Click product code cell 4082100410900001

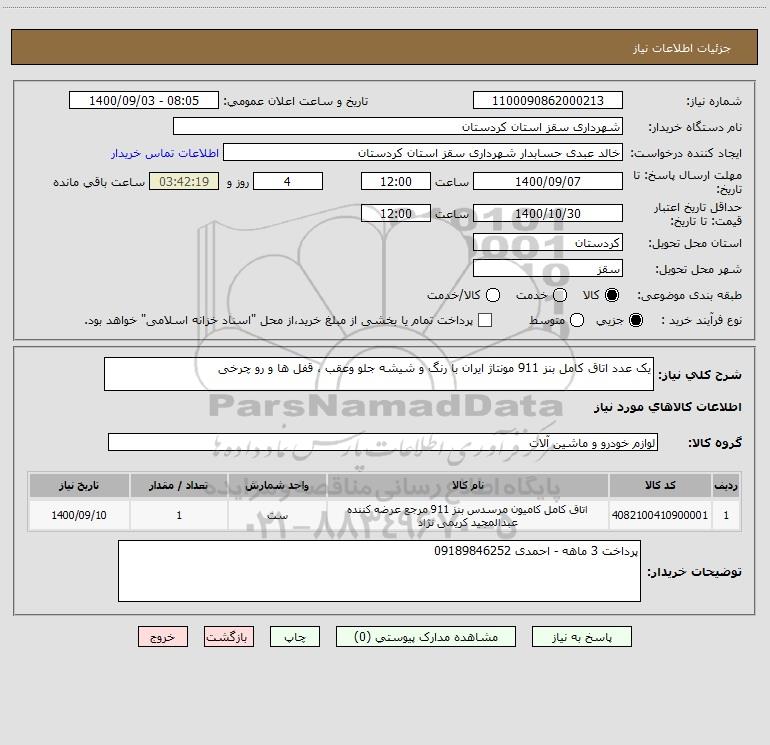660,515
